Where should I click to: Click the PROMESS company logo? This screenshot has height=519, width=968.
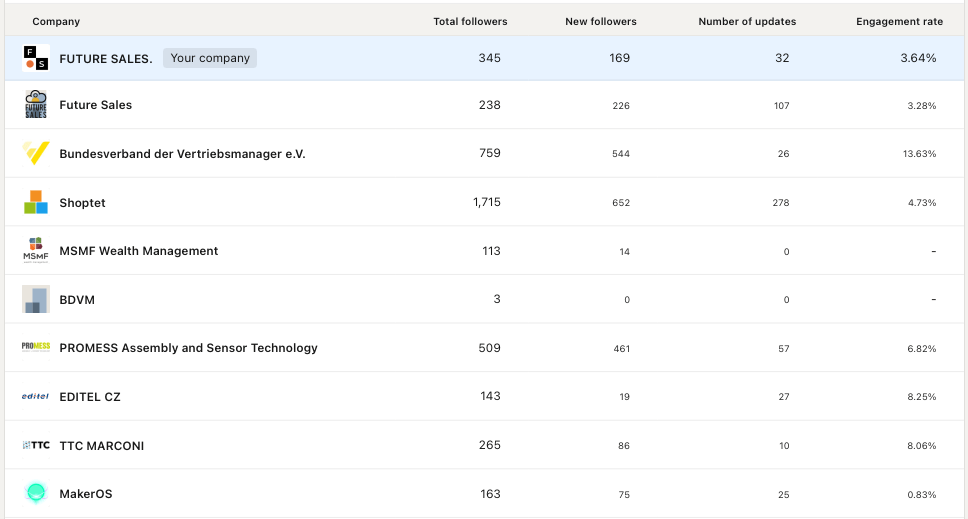(36, 347)
